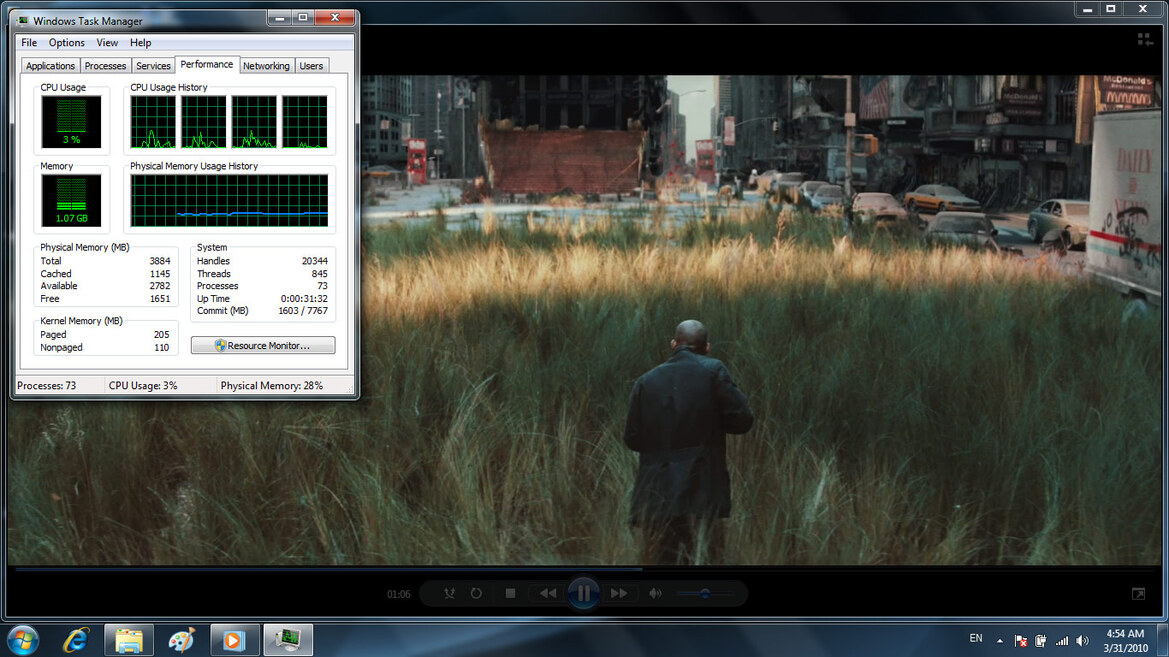Viewport: 1169px width, 657px height.
Task: Show hidden system tray icons
Action: tap(1000, 641)
